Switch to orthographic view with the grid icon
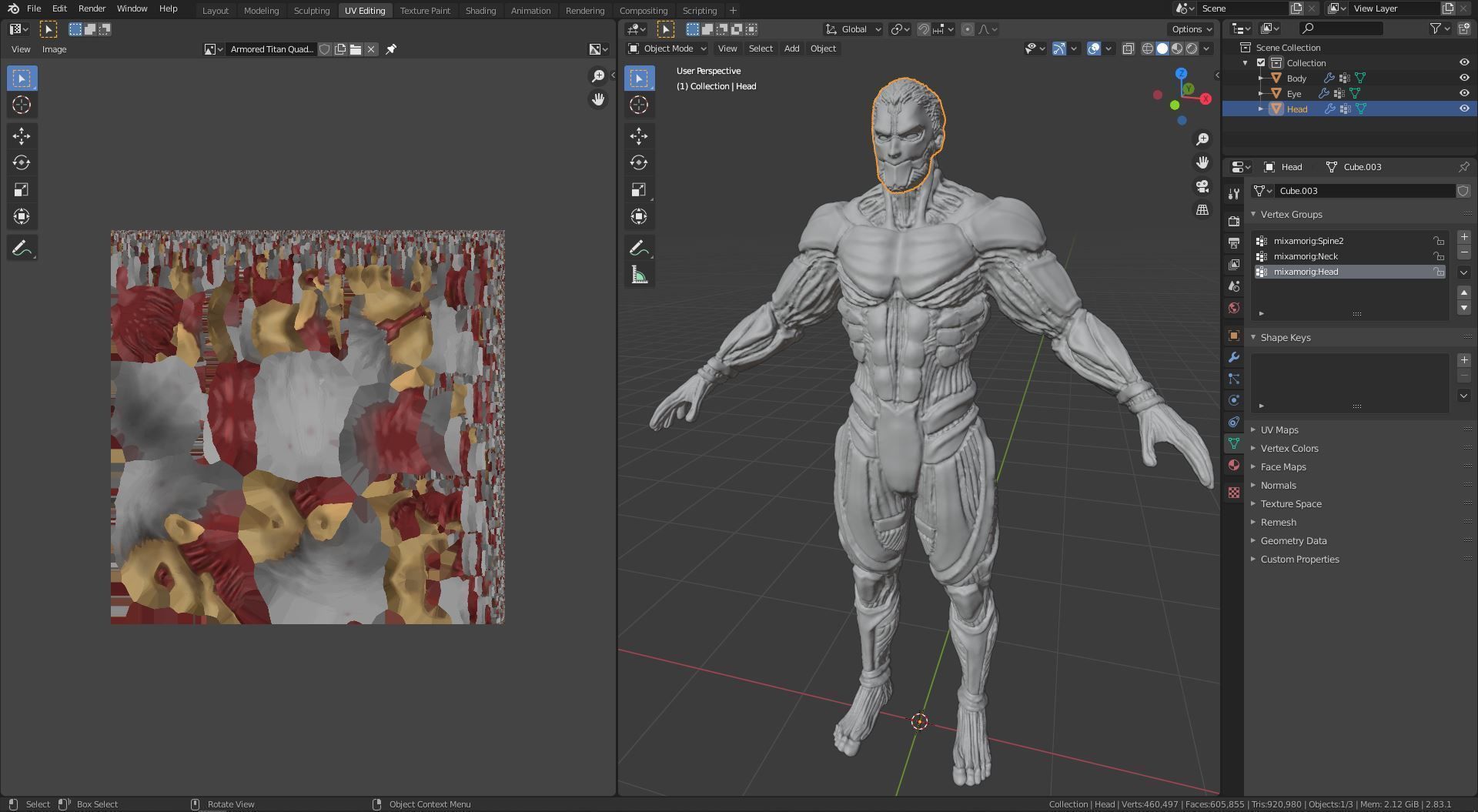 1202,210
